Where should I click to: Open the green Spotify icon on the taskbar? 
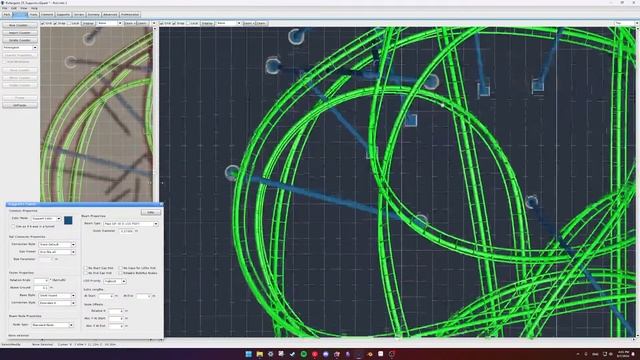tap(304, 354)
